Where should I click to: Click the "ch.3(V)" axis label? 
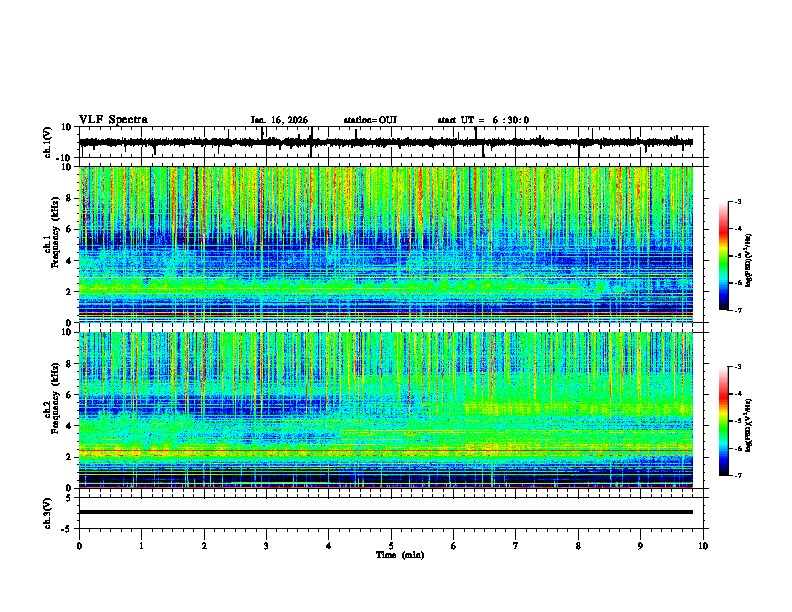(47, 513)
